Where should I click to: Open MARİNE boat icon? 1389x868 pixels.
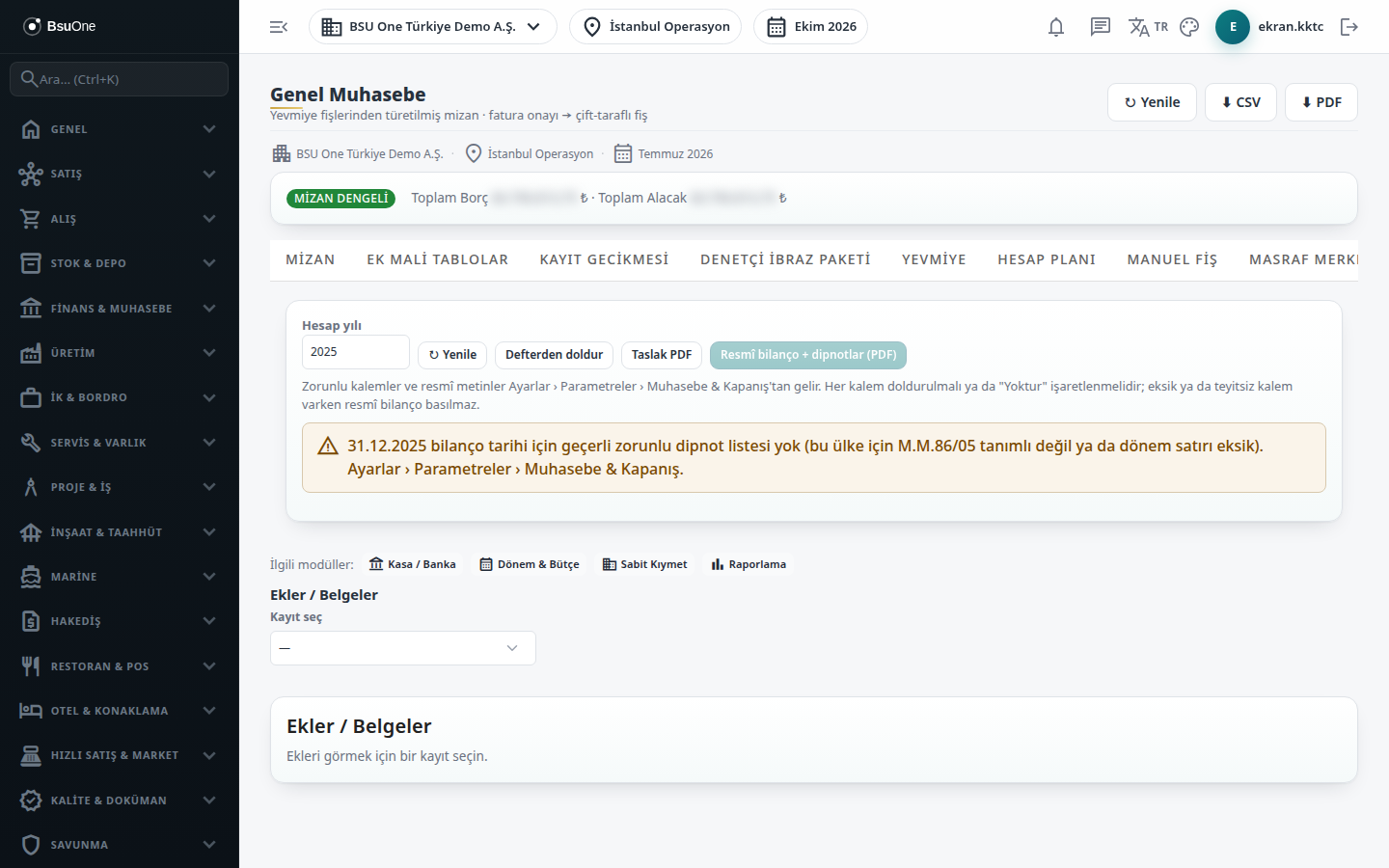point(31,577)
